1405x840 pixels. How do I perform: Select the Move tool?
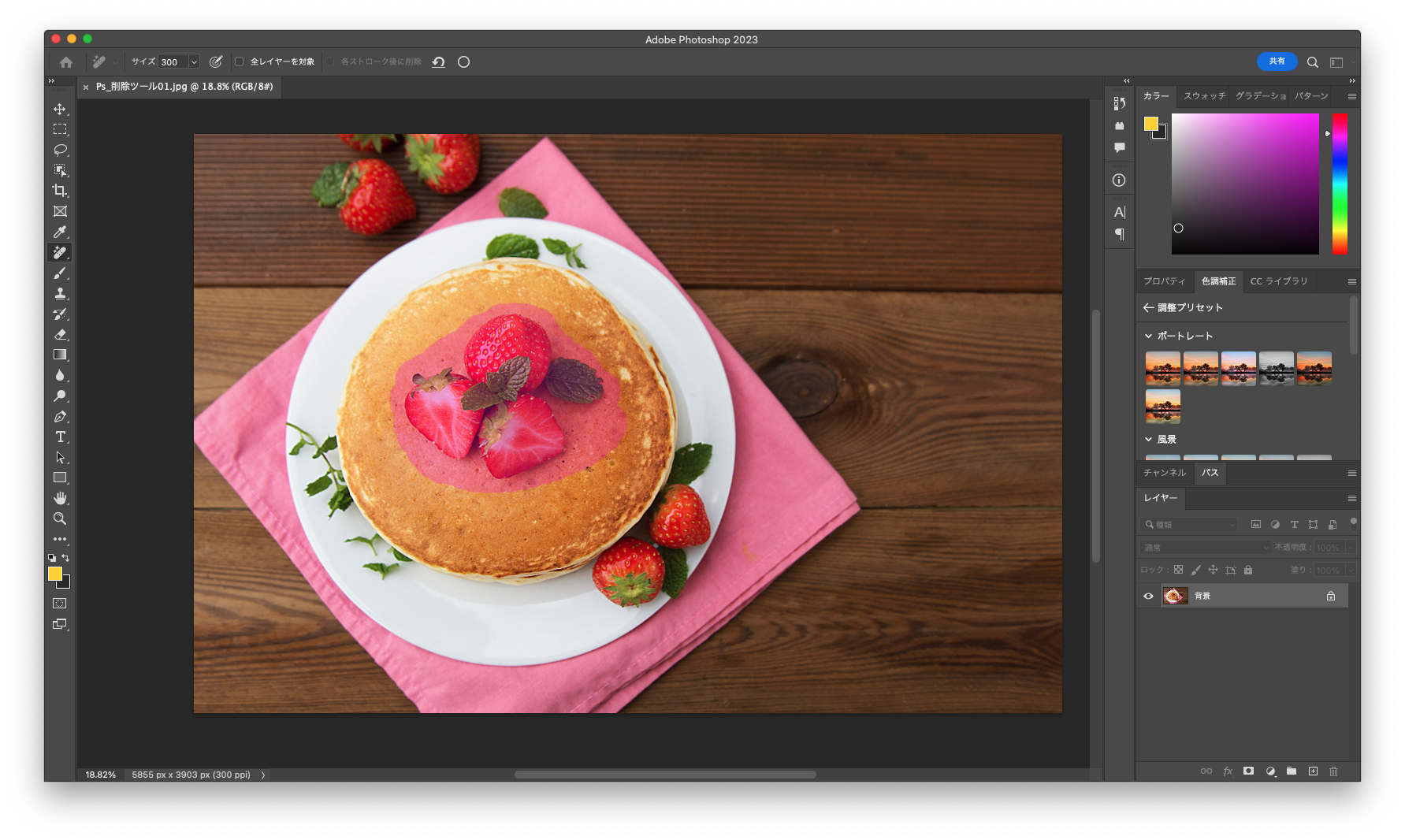click(60, 109)
